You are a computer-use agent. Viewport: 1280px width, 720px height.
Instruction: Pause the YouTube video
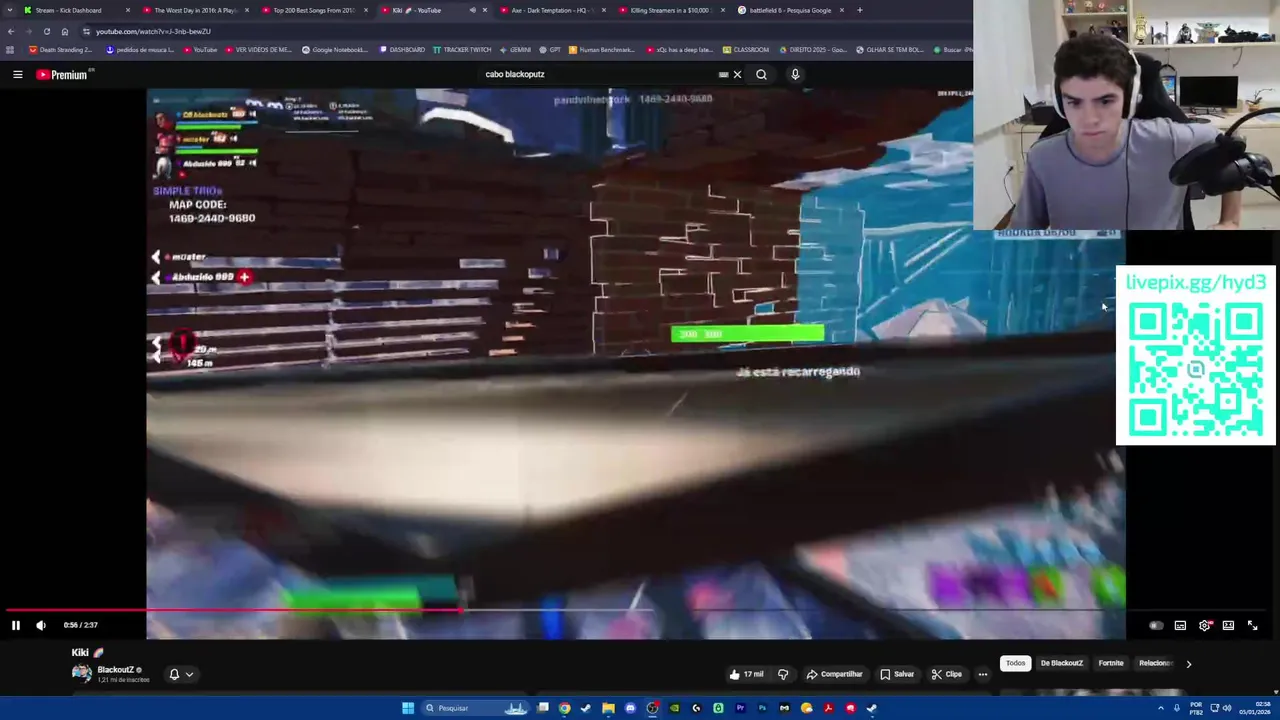16,625
